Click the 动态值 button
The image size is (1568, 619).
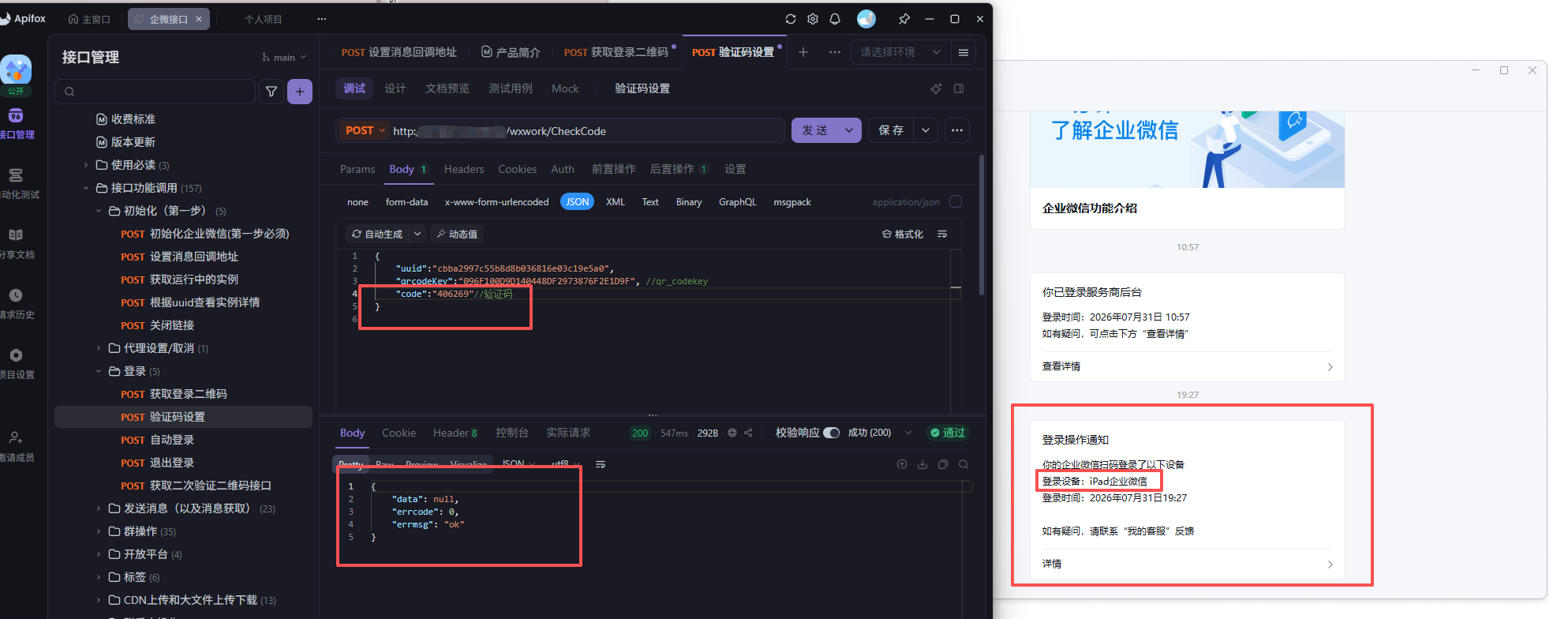coord(457,234)
